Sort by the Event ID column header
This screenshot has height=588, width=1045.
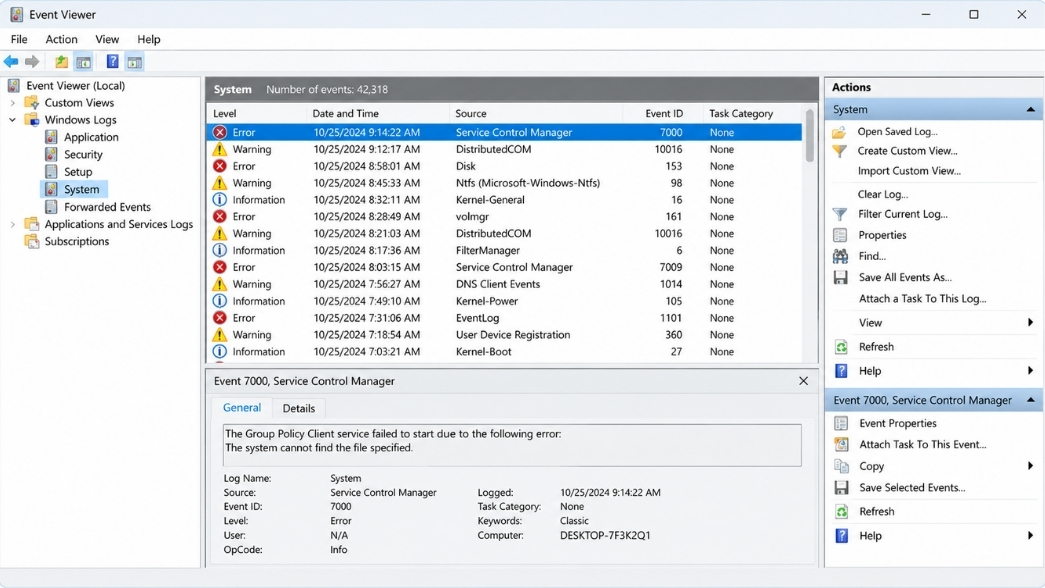[x=663, y=113]
